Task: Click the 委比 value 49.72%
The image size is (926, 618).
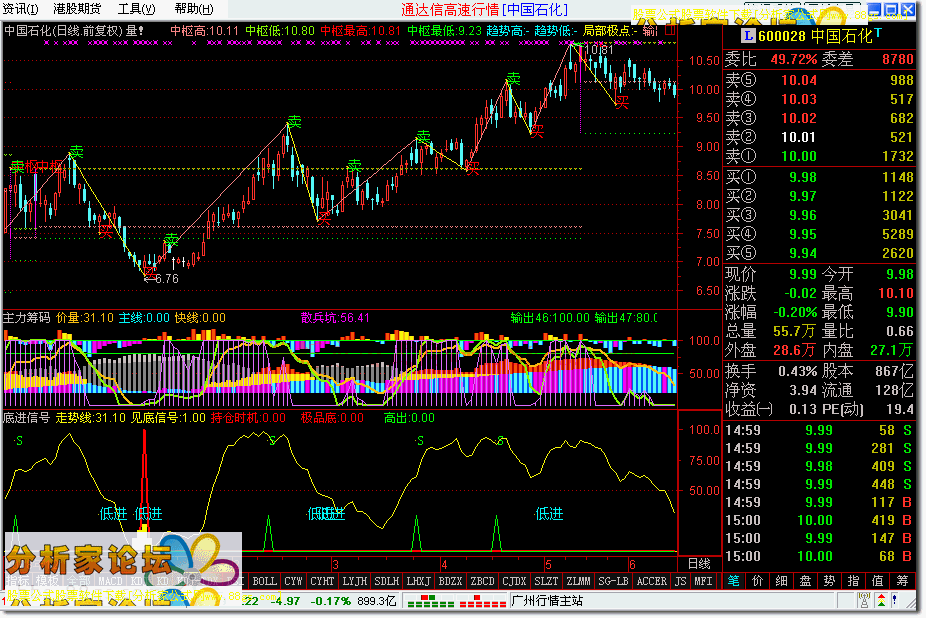Action: (x=794, y=59)
